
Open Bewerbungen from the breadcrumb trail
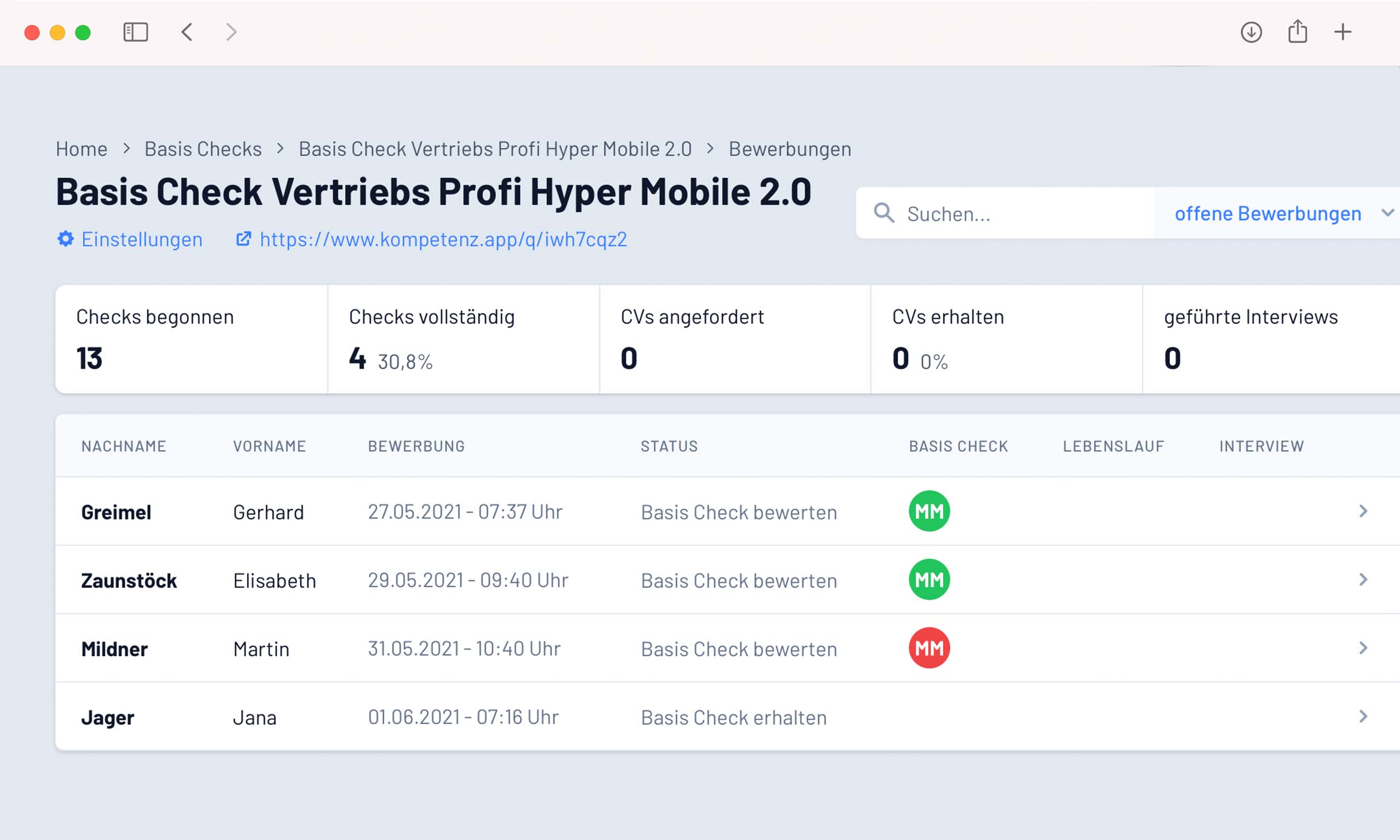click(x=789, y=148)
